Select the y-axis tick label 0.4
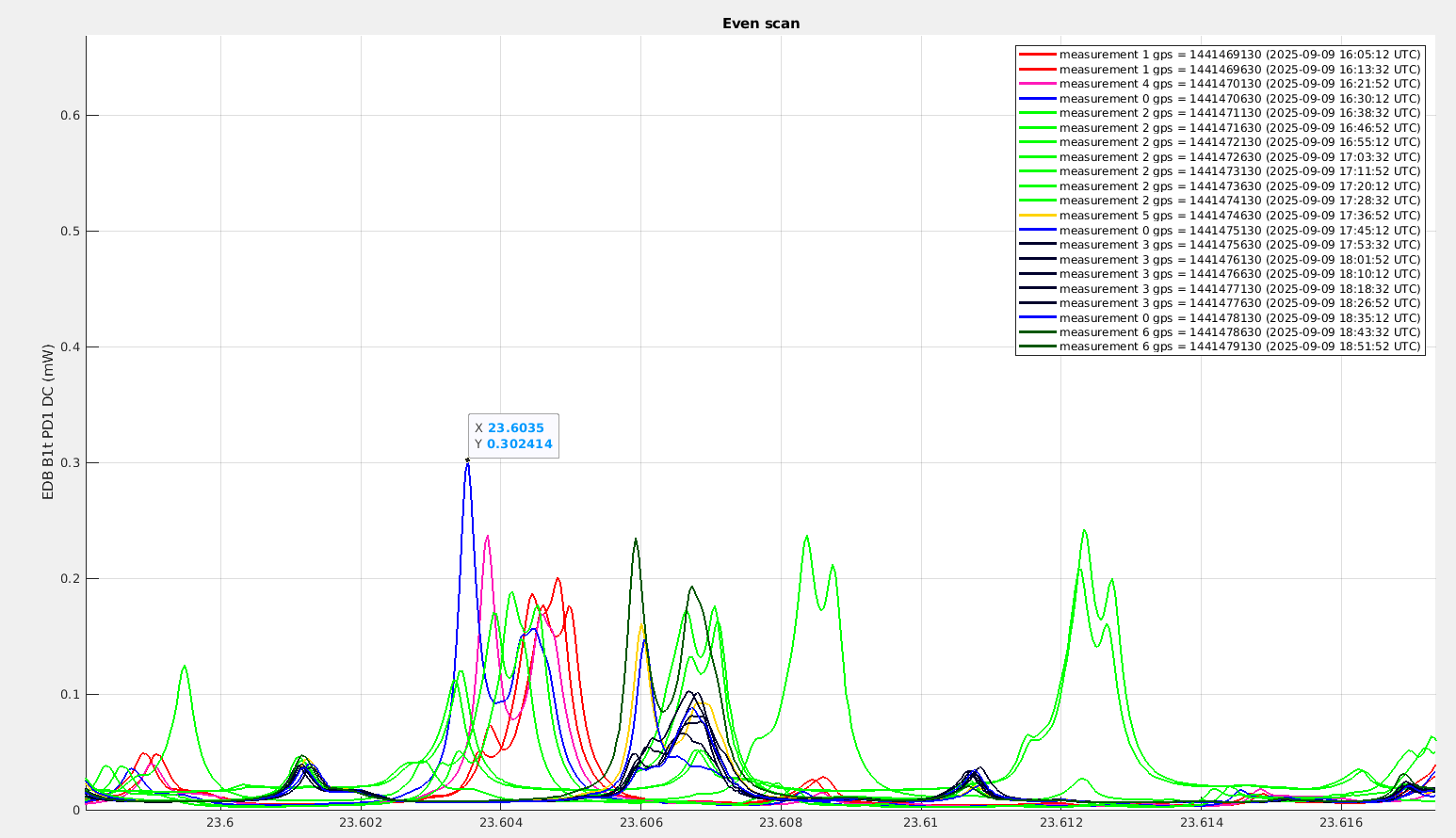This screenshot has height=838, width=1456. pos(71,347)
